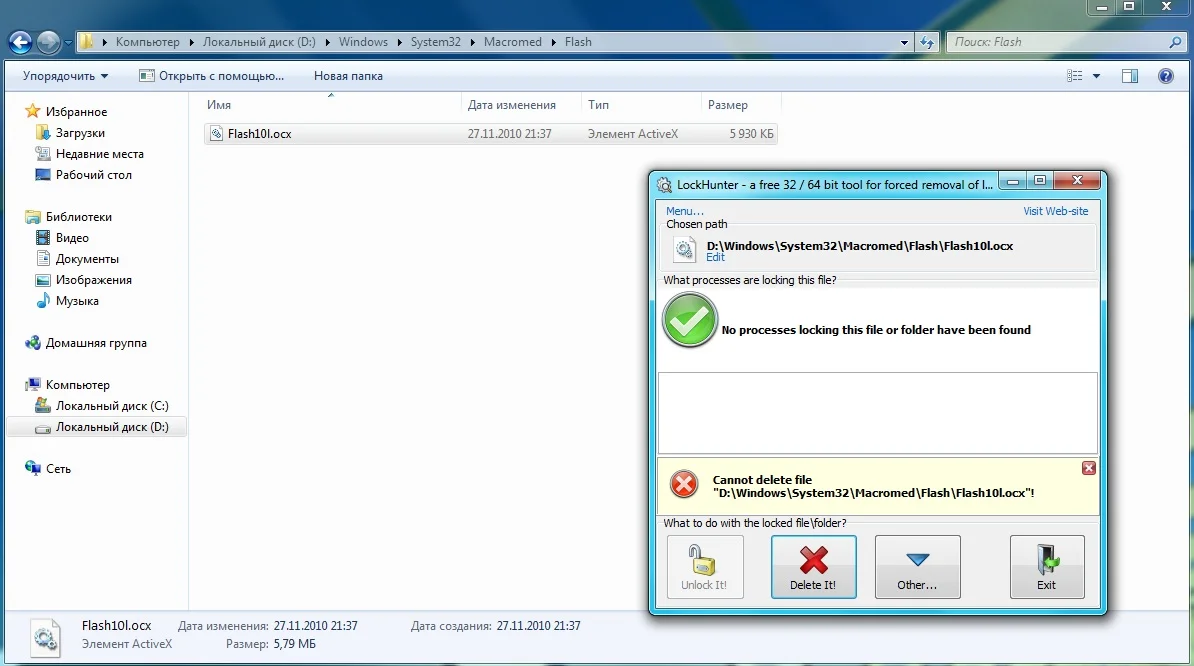This screenshot has height=666, width=1194.
Task: Open recent locations dropdown next to navigation arrows
Action: pyautogui.click(x=68, y=43)
